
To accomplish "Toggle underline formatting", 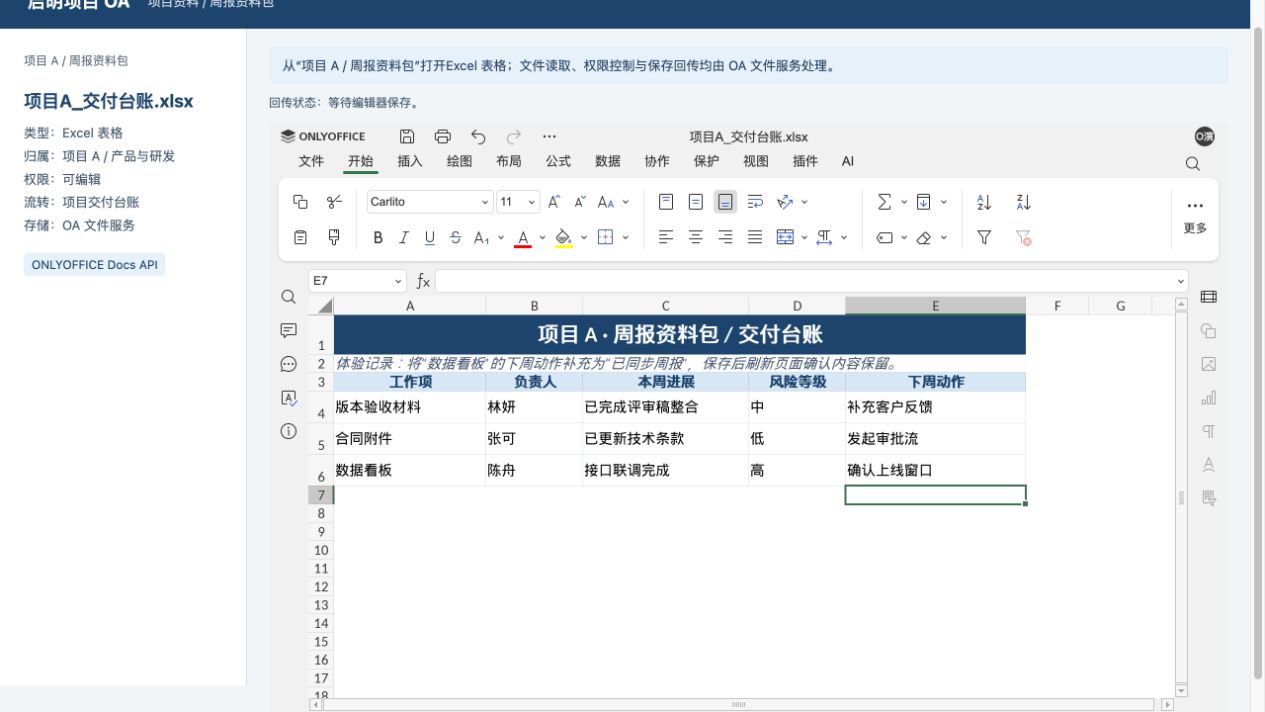I will click(430, 237).
